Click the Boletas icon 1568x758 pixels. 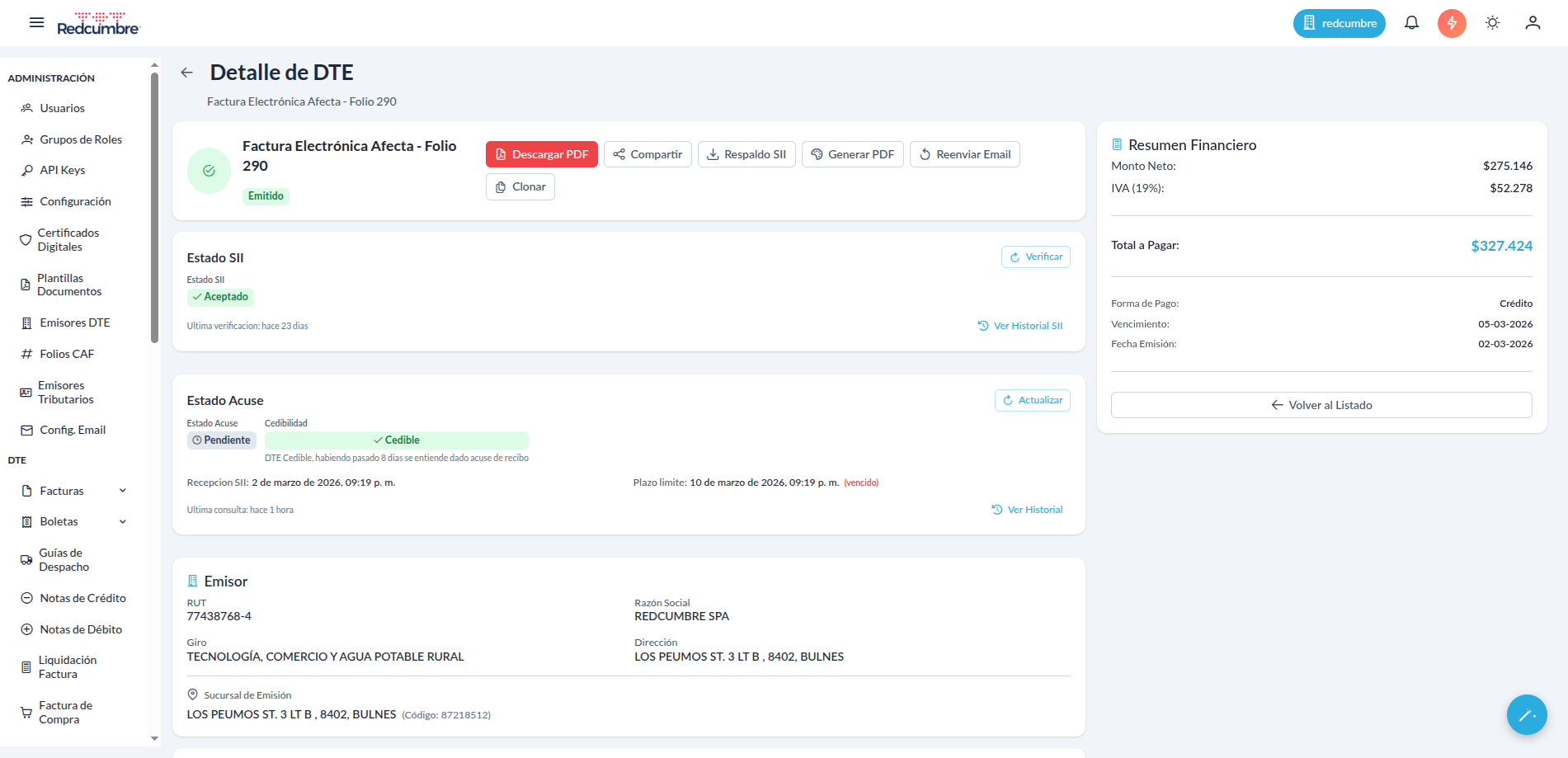coord(26,522)
